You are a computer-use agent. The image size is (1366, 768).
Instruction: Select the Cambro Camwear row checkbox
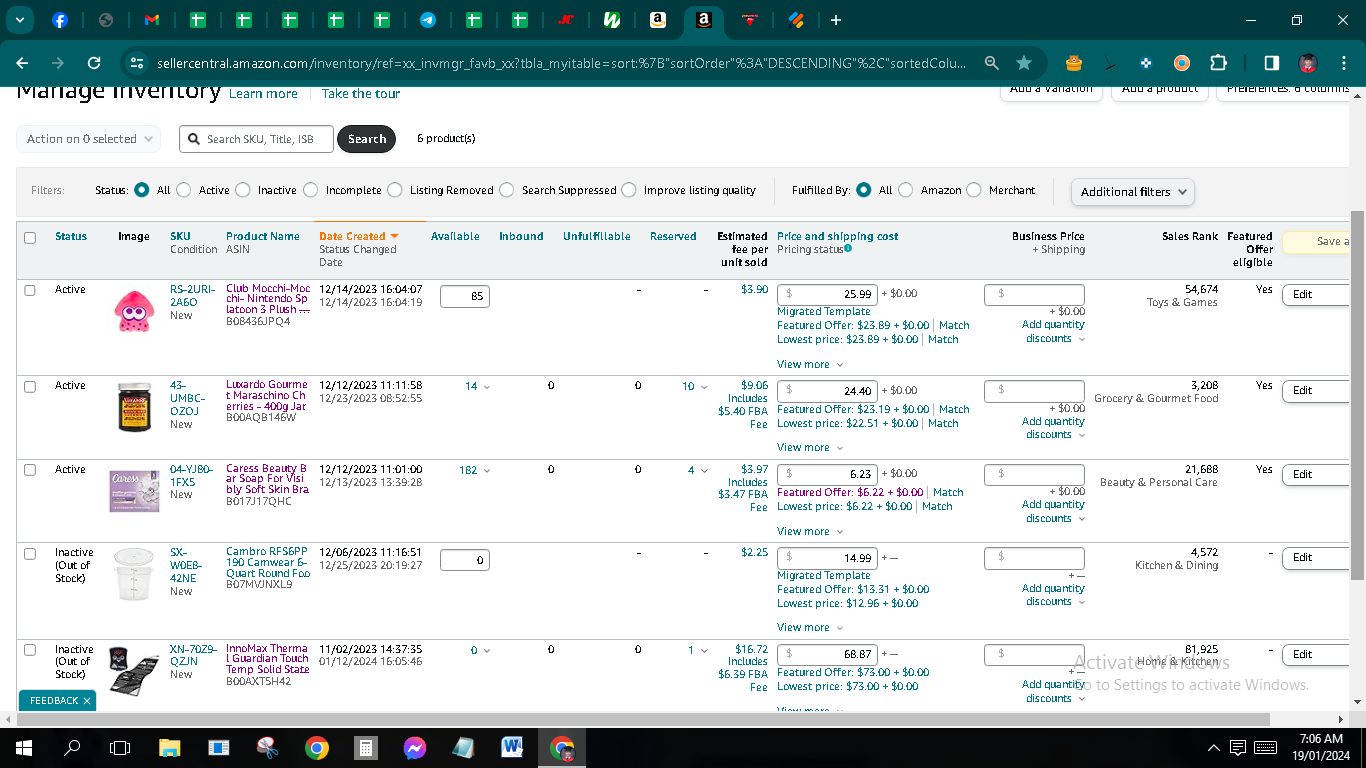30,553
